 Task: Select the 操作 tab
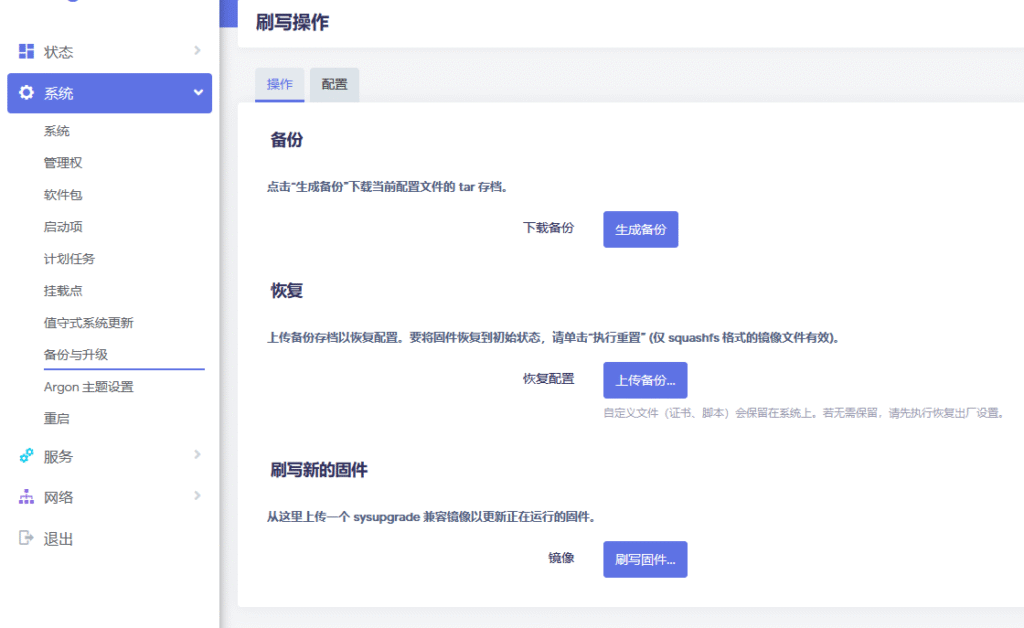coord(280,85)
